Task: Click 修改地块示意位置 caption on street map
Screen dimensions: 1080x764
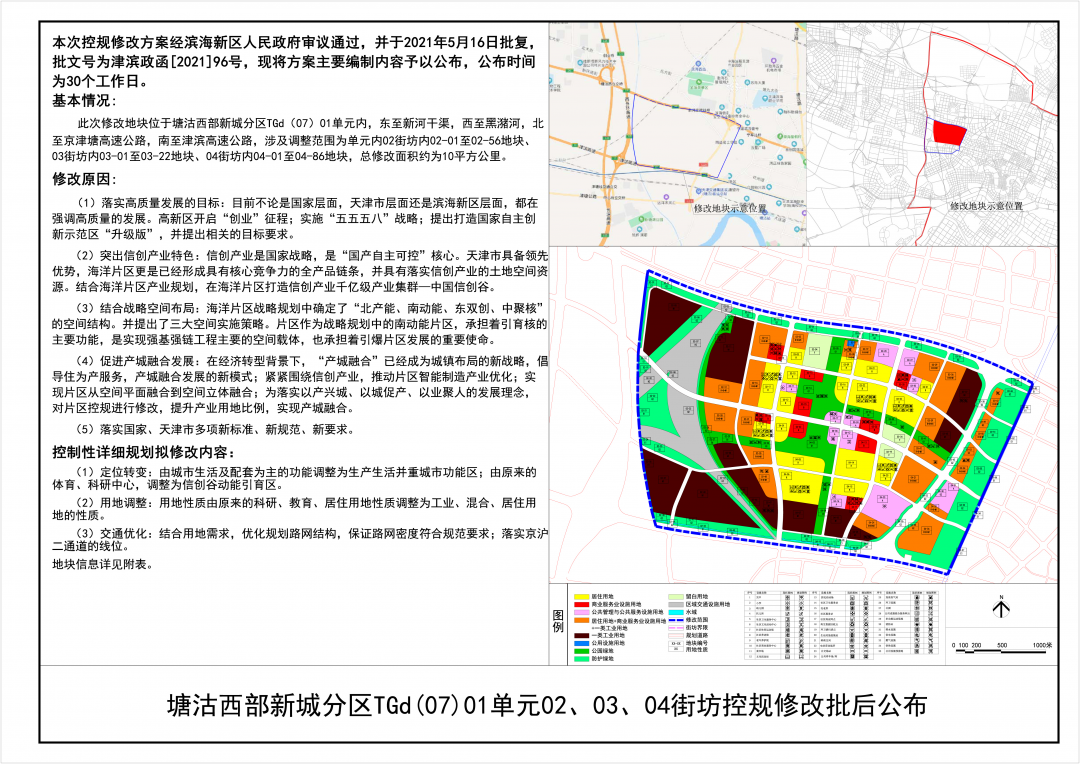Action: tap(729, 207)
